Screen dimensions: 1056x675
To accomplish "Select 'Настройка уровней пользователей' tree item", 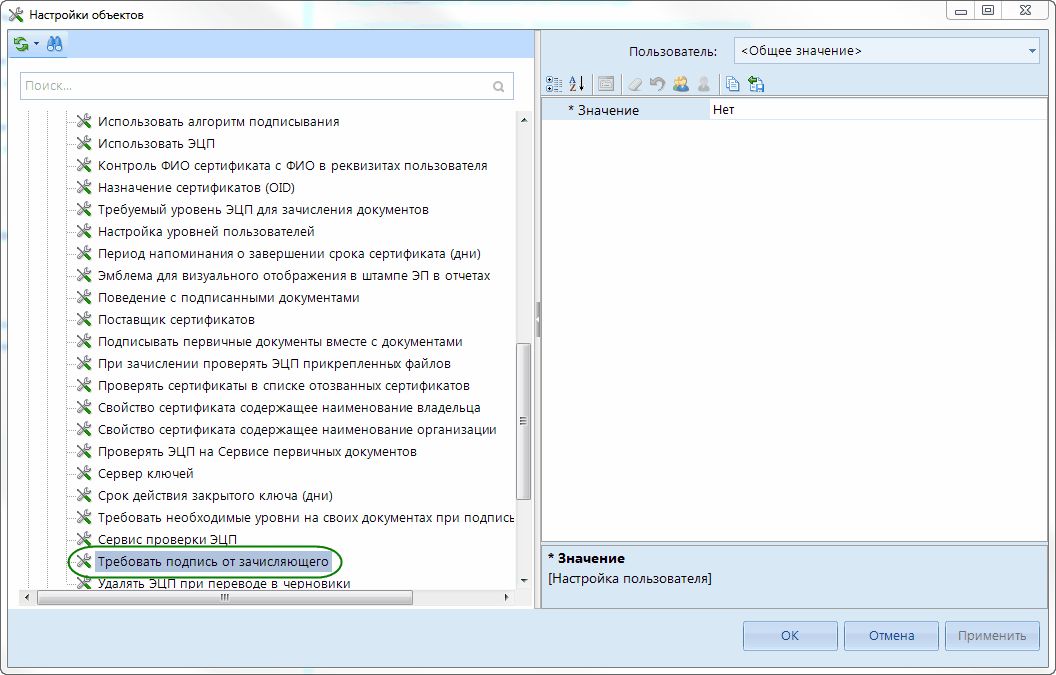I will pyautogui.click(x=205, y=232).
